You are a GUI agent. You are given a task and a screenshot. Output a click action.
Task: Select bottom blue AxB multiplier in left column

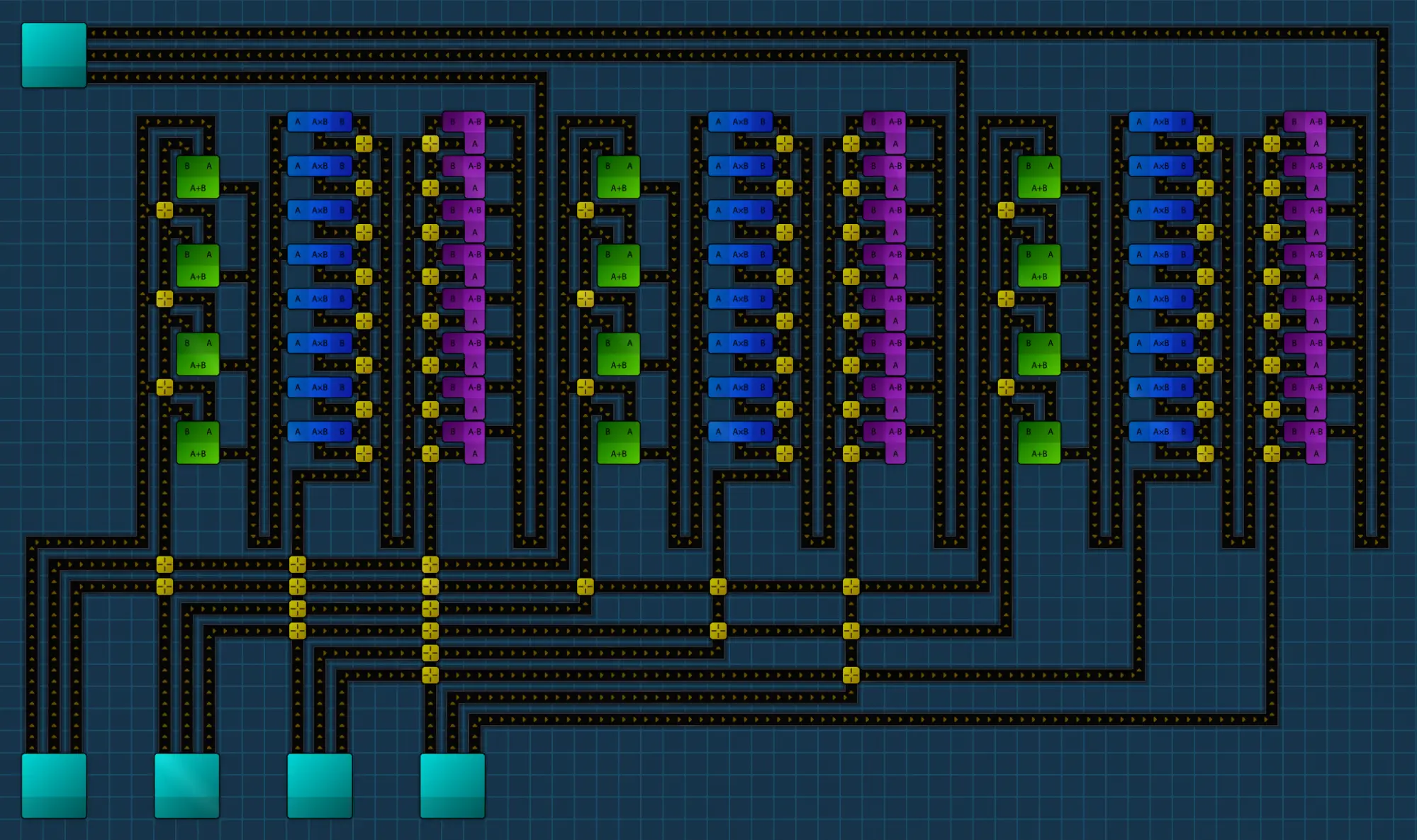pyautogui.click(x=320, y=432)
